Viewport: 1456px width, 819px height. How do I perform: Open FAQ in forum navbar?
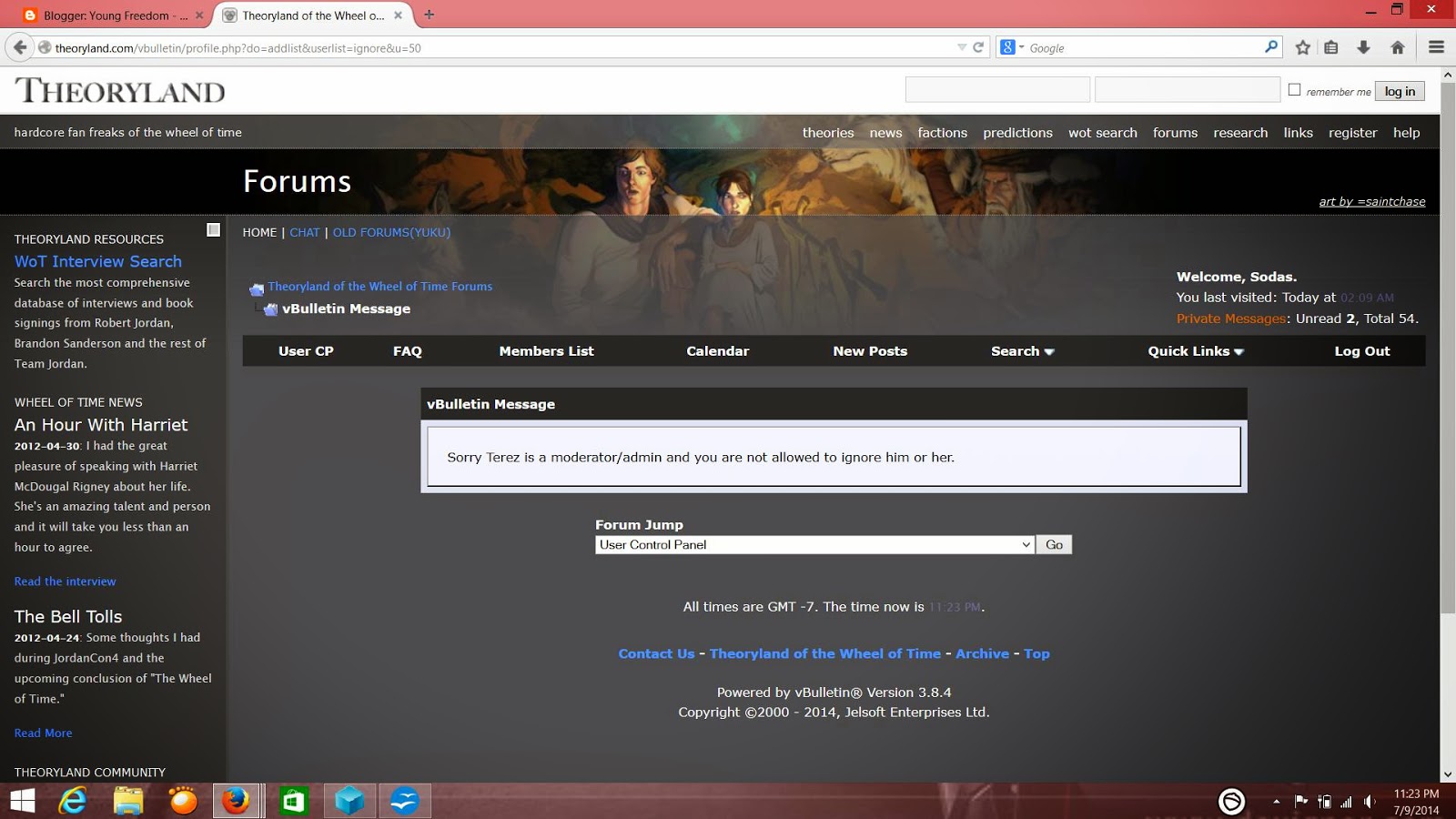[408, 351]
